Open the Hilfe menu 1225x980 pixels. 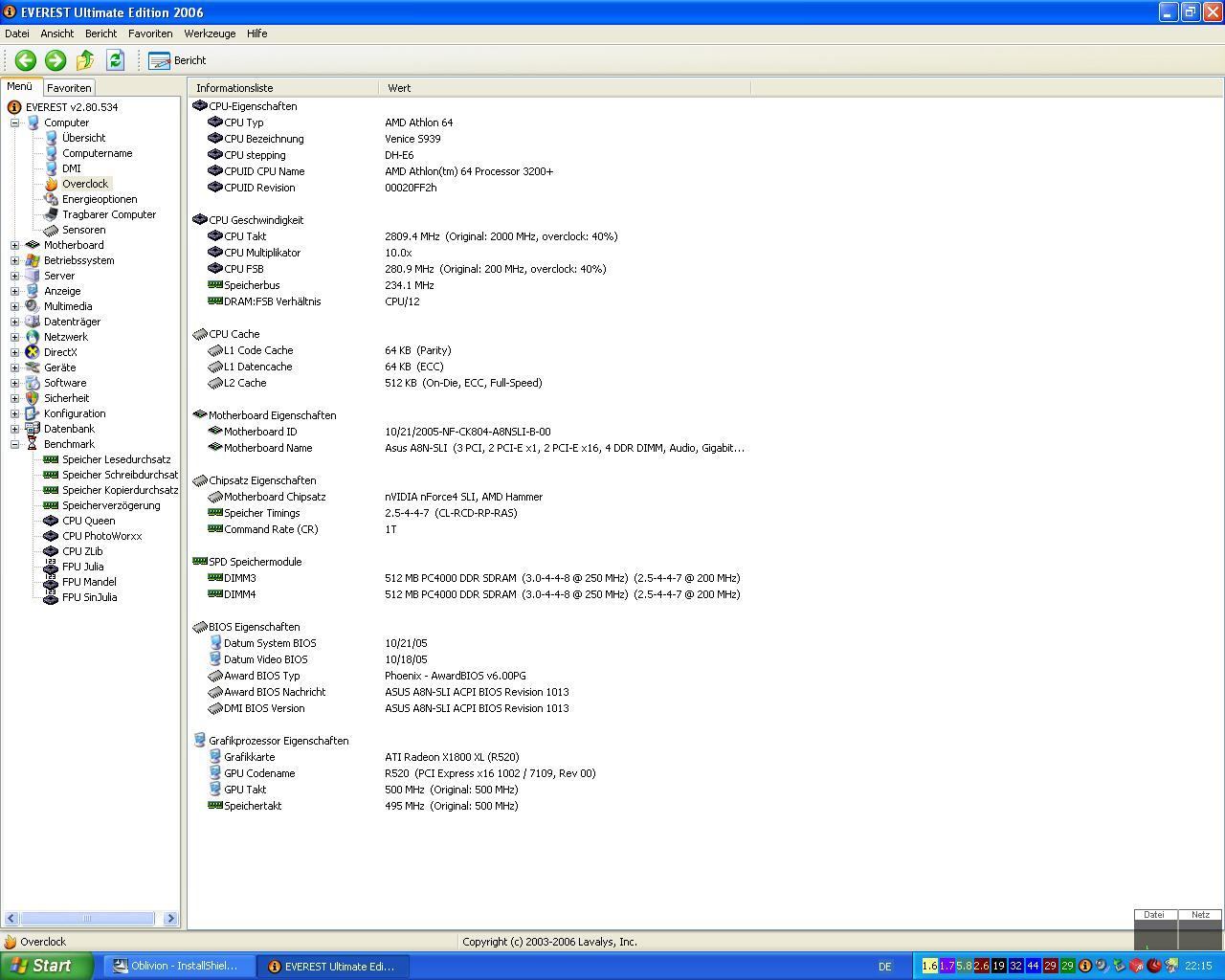click(256, 33)
